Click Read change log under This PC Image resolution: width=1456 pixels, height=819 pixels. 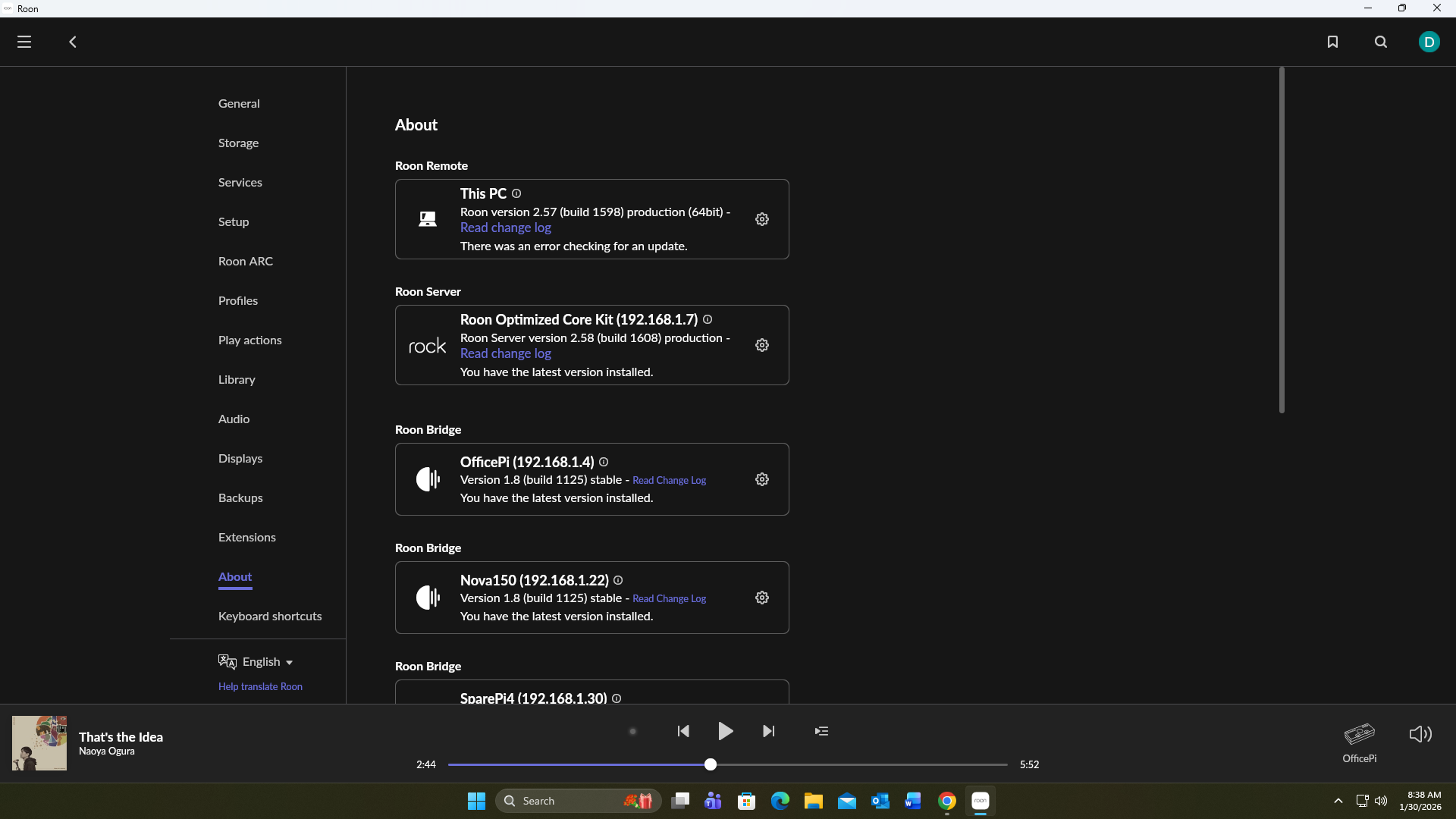coord(505,227)
